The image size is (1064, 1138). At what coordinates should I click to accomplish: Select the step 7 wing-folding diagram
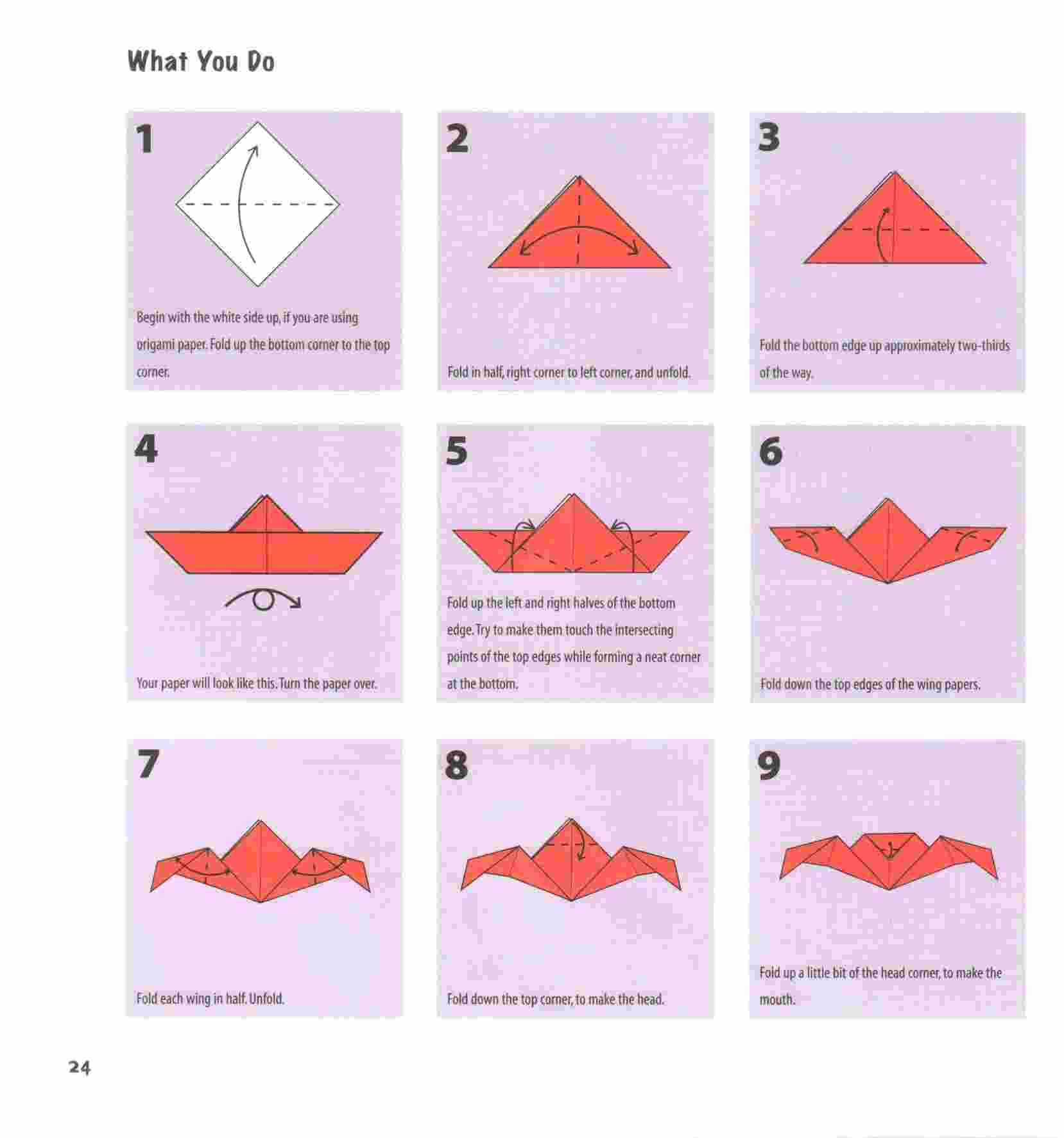[261, 861]
